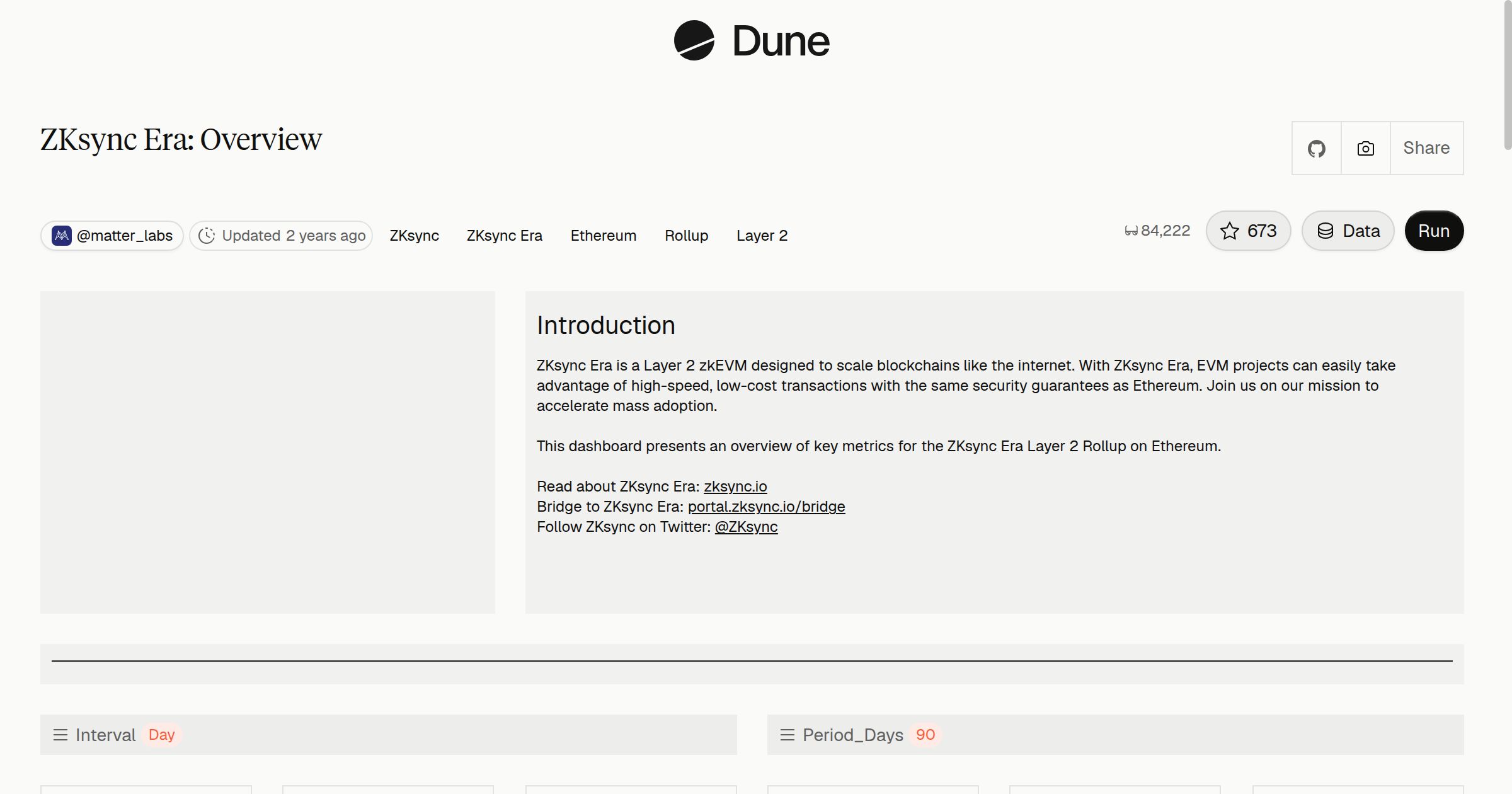Open the portal.zksync.io/bridge link
Image resolution: width=1512 pixels, height=794 pixels.
[766, 507]
